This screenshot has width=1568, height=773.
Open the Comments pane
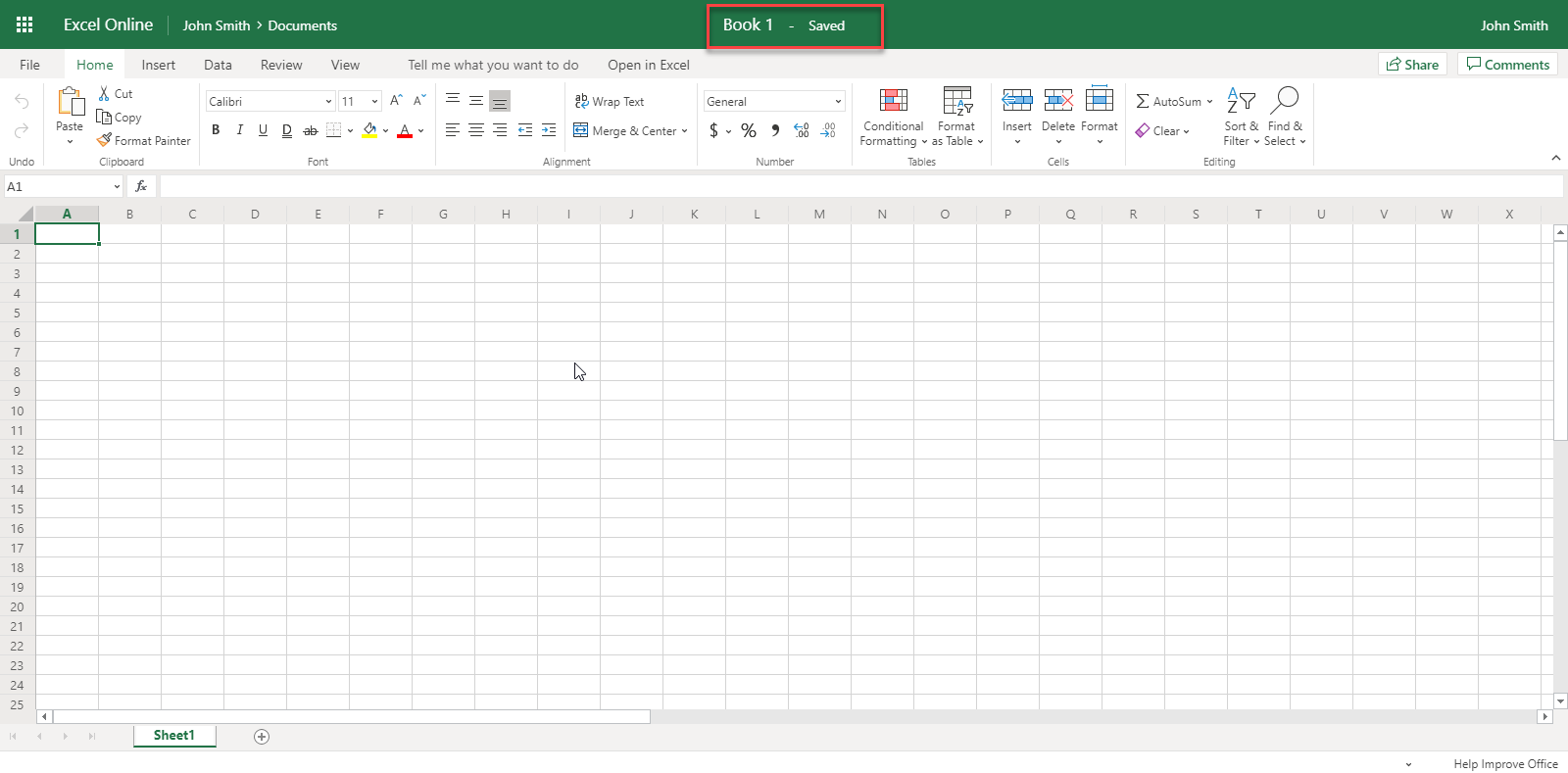(x=1507, y=64)
